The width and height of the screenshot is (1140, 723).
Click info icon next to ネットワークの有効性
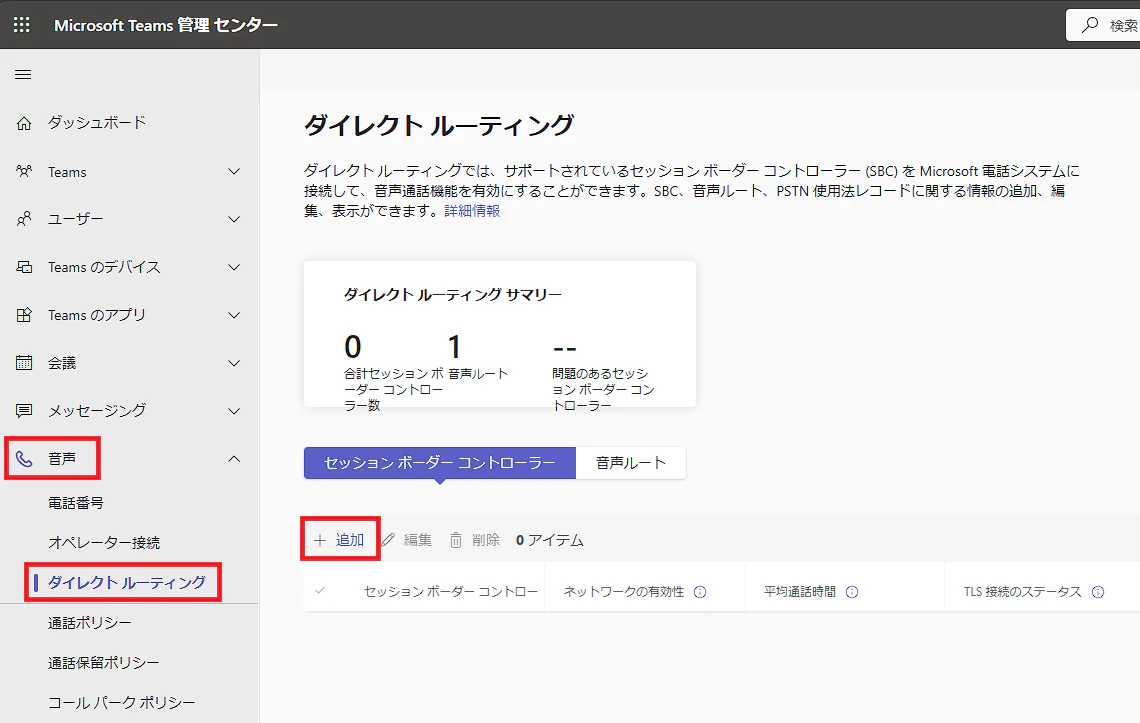(x=700, y=592)
